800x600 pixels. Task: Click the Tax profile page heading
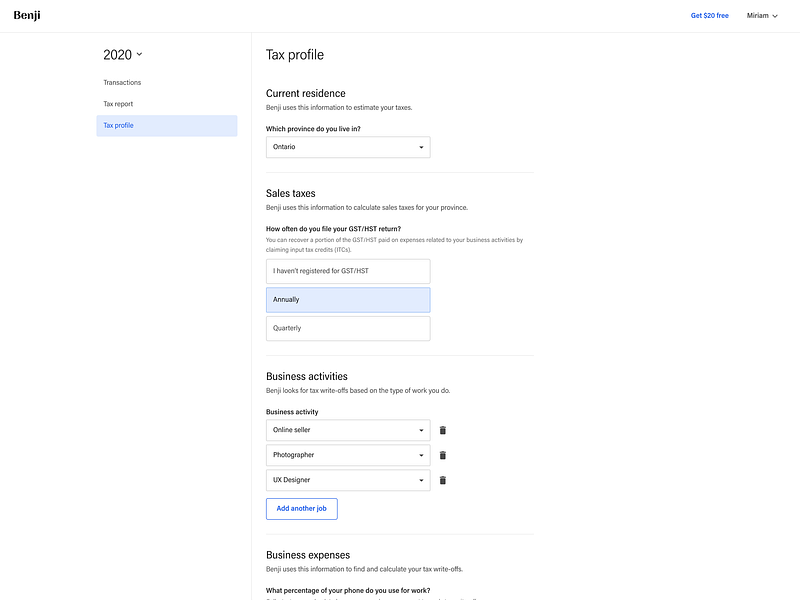pyautogui.click(x=295, y=55)
